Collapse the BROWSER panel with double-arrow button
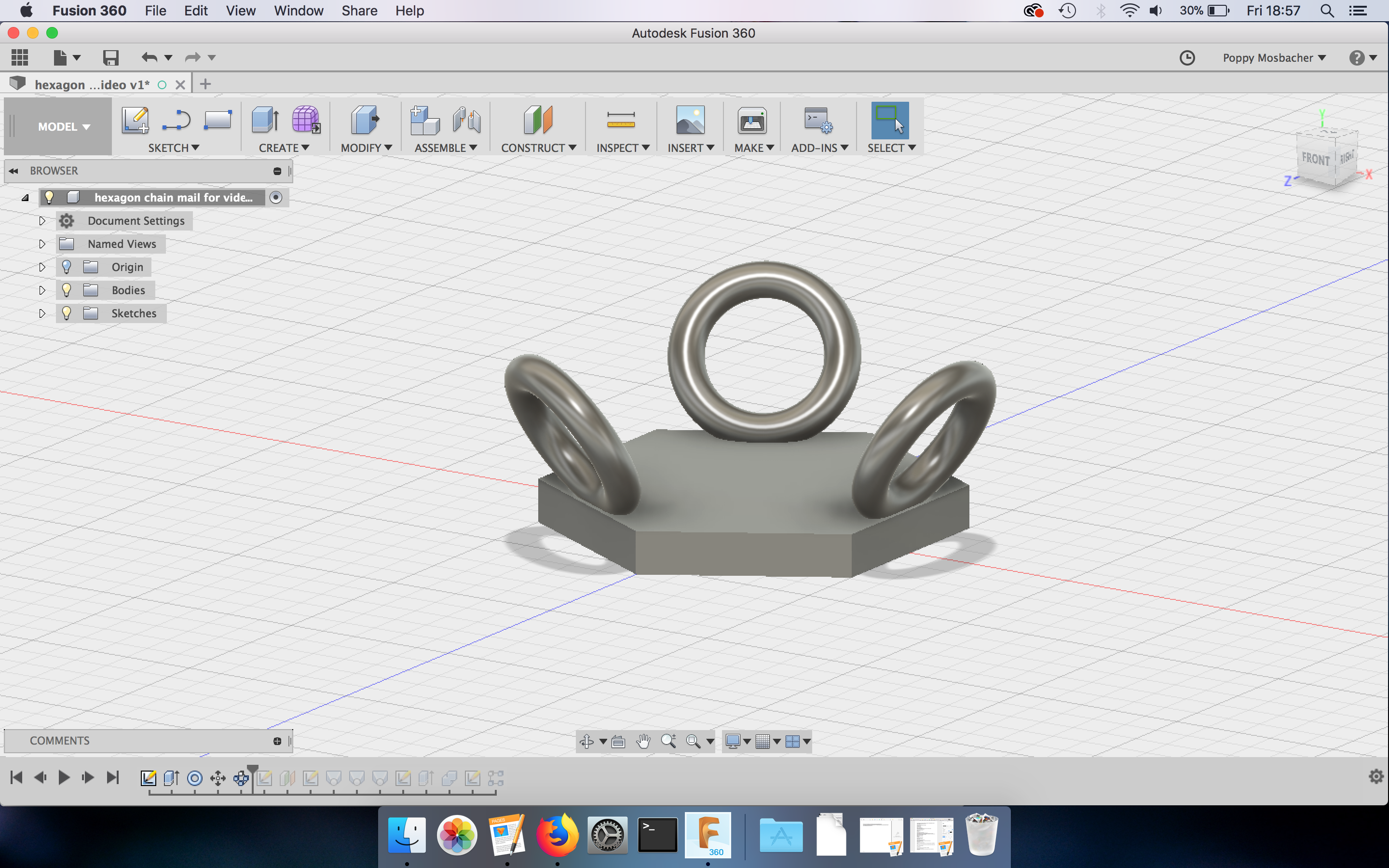Viewport: 1389px width, 868px height. [13, 171]
